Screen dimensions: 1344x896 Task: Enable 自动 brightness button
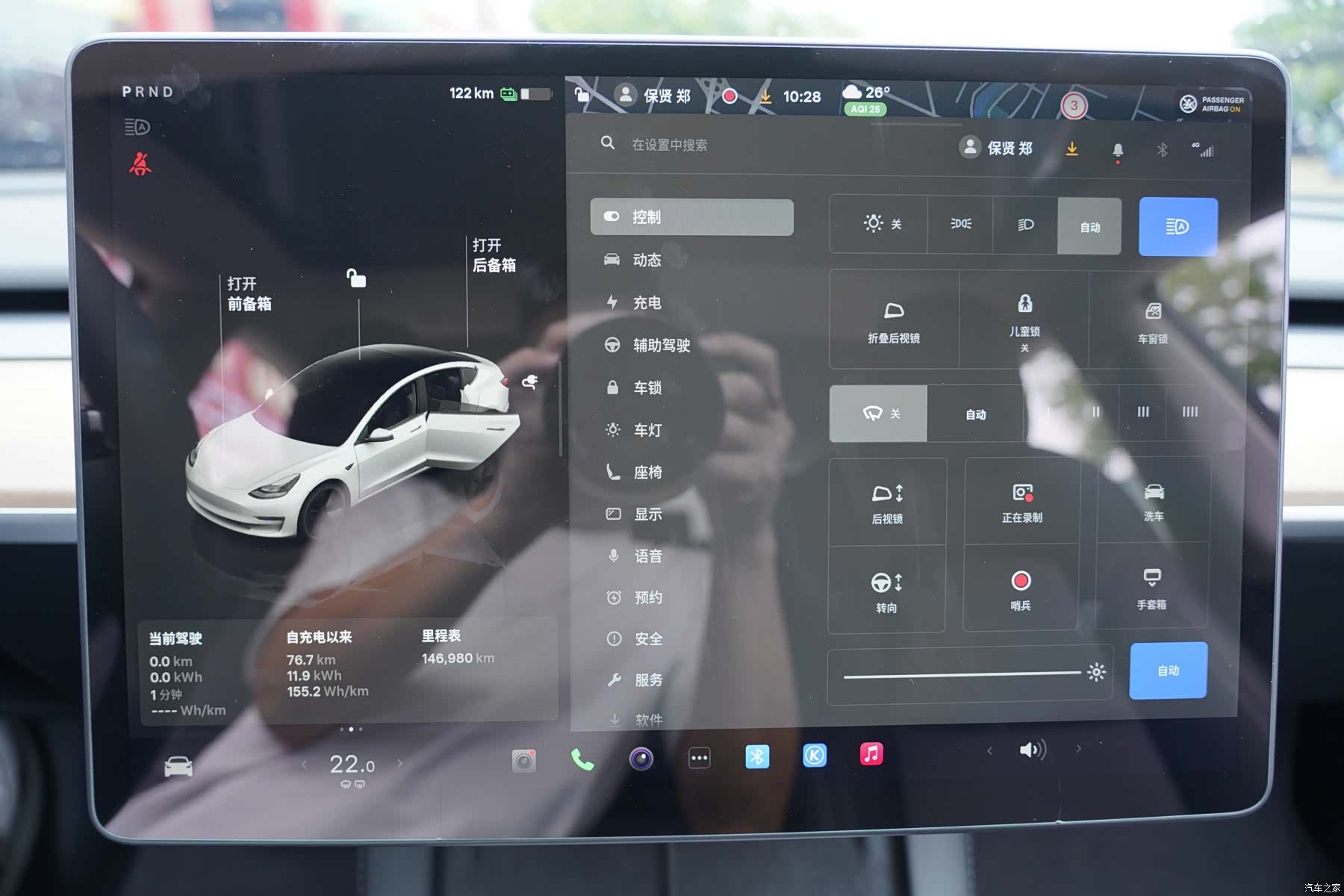pyautogui.click(x=1169, y=671)
